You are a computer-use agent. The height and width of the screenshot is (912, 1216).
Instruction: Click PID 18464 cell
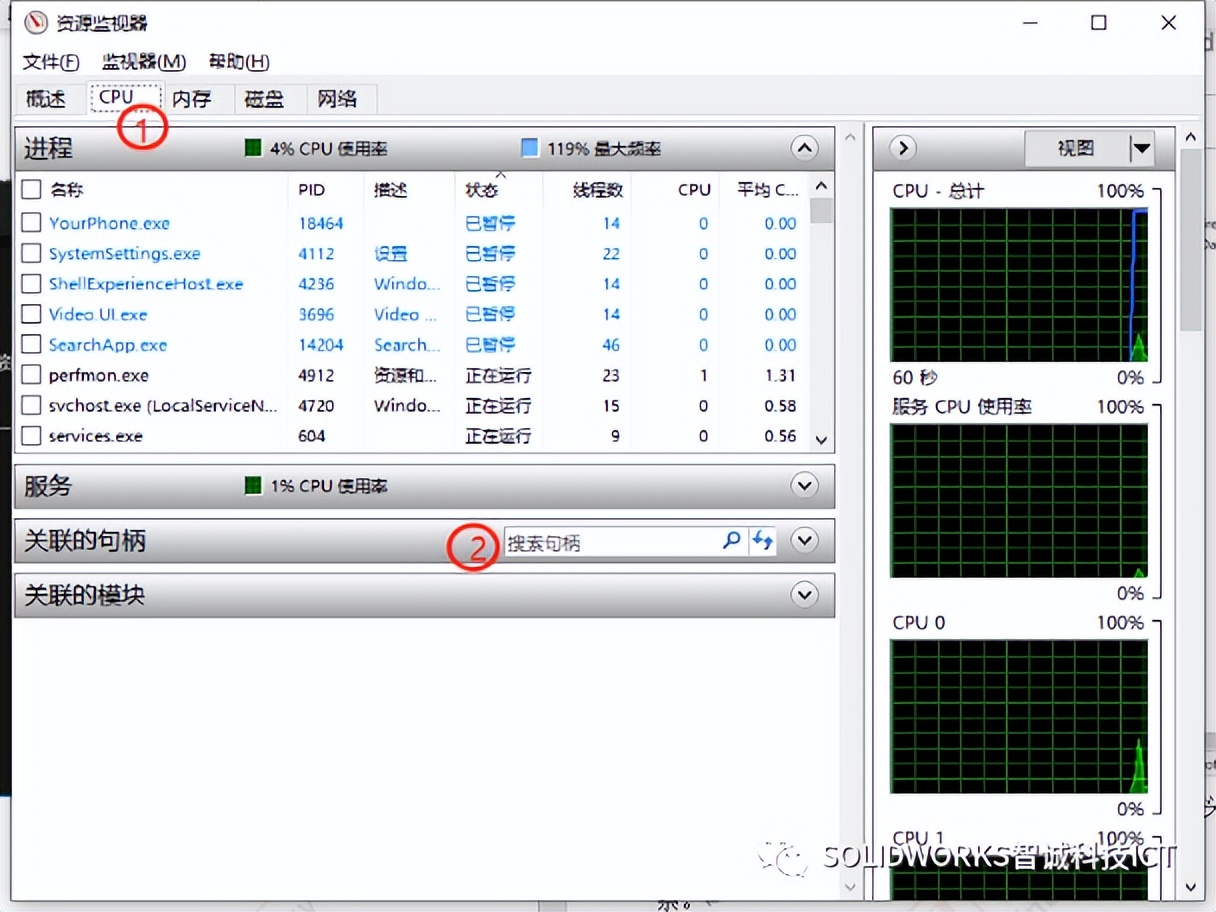point(320,223)
